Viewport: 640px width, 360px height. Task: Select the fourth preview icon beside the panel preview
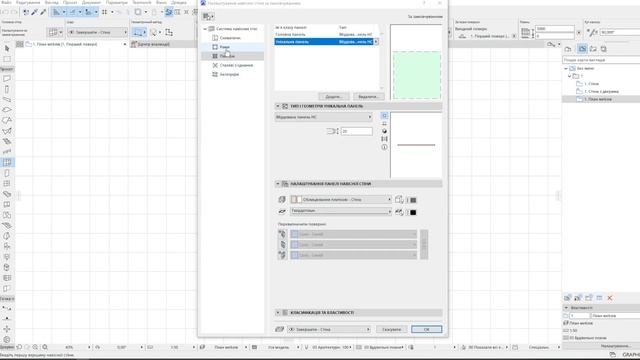384,139
